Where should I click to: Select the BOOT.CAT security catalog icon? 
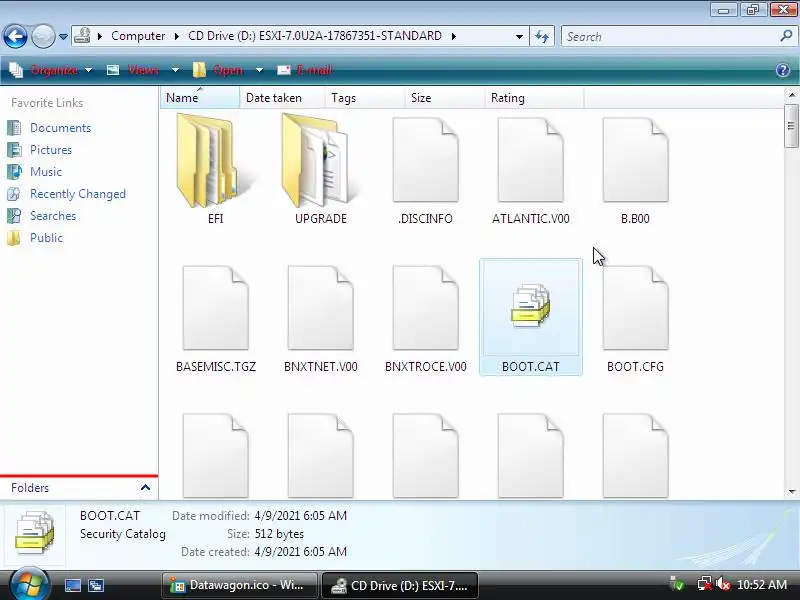pos(531,306)
